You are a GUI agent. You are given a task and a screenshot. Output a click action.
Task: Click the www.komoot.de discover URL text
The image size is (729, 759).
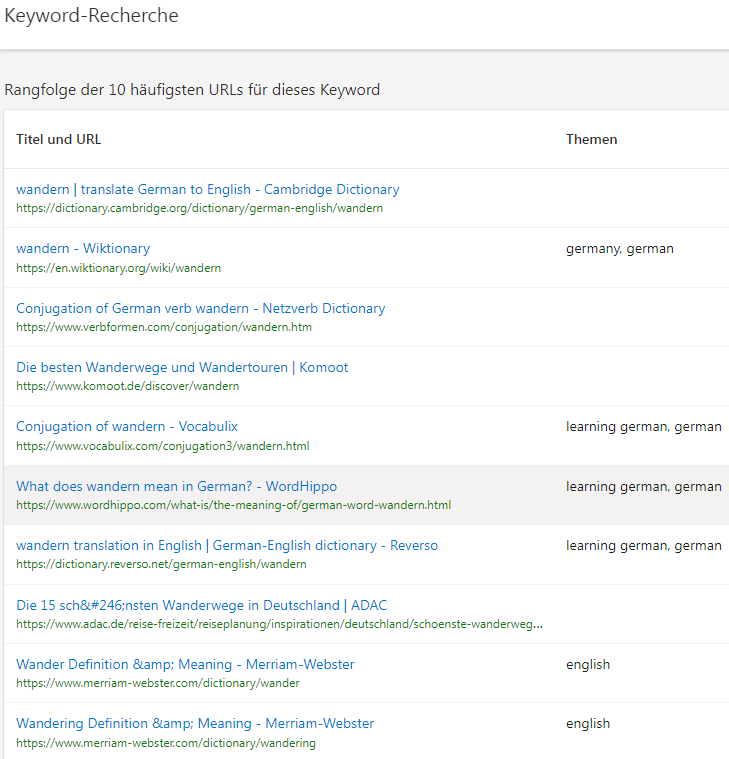[127, 386]
